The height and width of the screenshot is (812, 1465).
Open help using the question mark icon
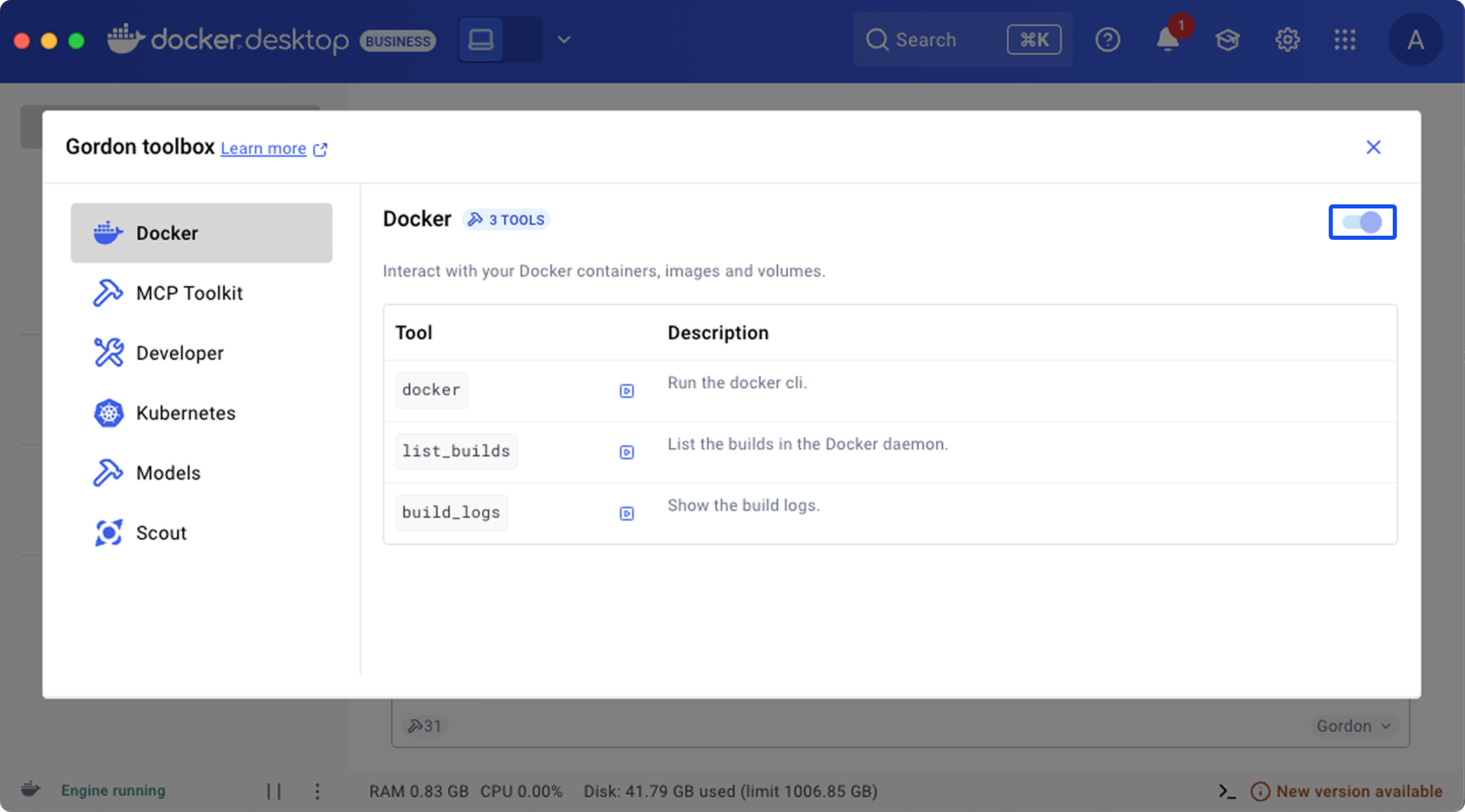1108,40
